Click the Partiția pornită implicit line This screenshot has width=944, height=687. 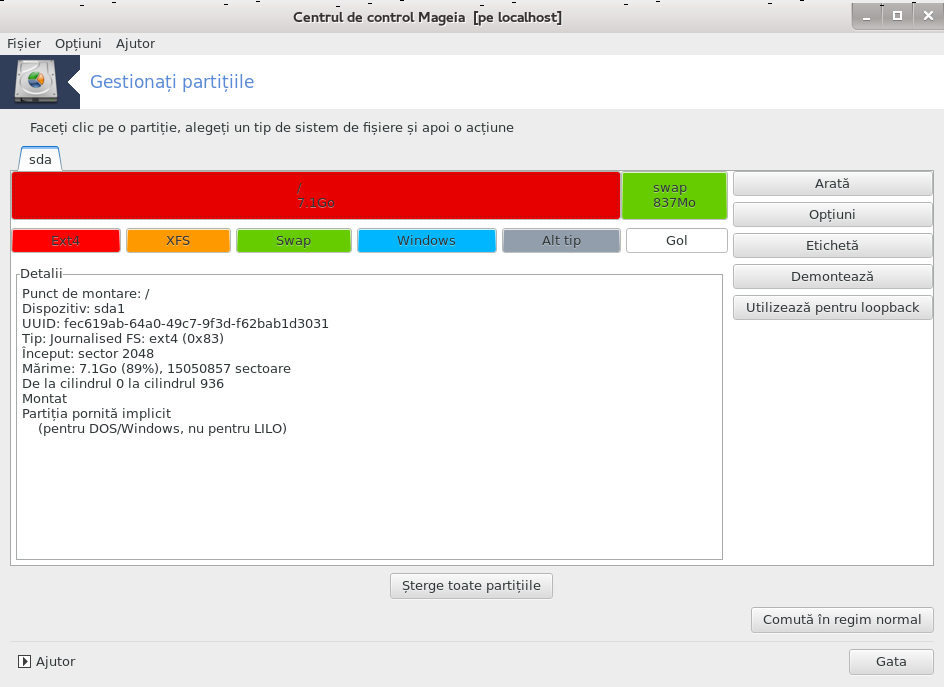[96, 414]
